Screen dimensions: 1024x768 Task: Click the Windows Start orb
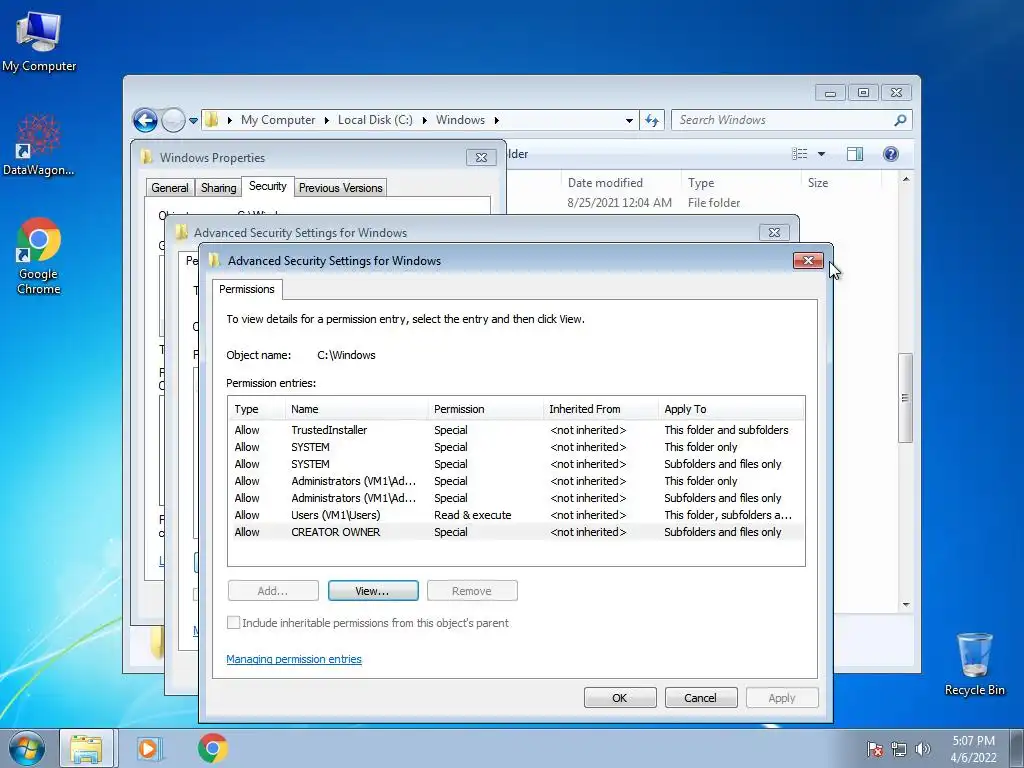point(26,748)
